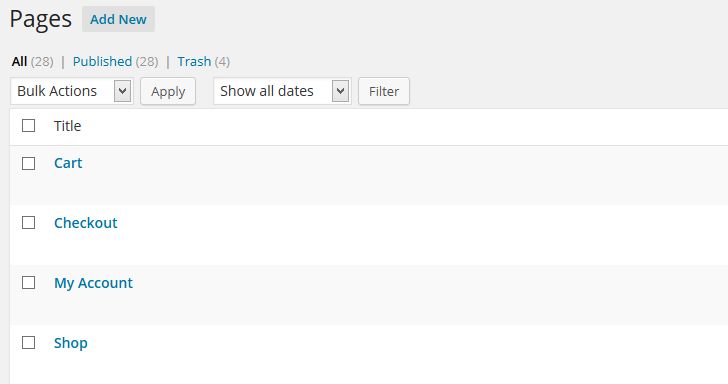Image resolution: width=728 pixels, height=384 pixels.
Task: Show All pages filter
Action: click(x=20, y=61)
